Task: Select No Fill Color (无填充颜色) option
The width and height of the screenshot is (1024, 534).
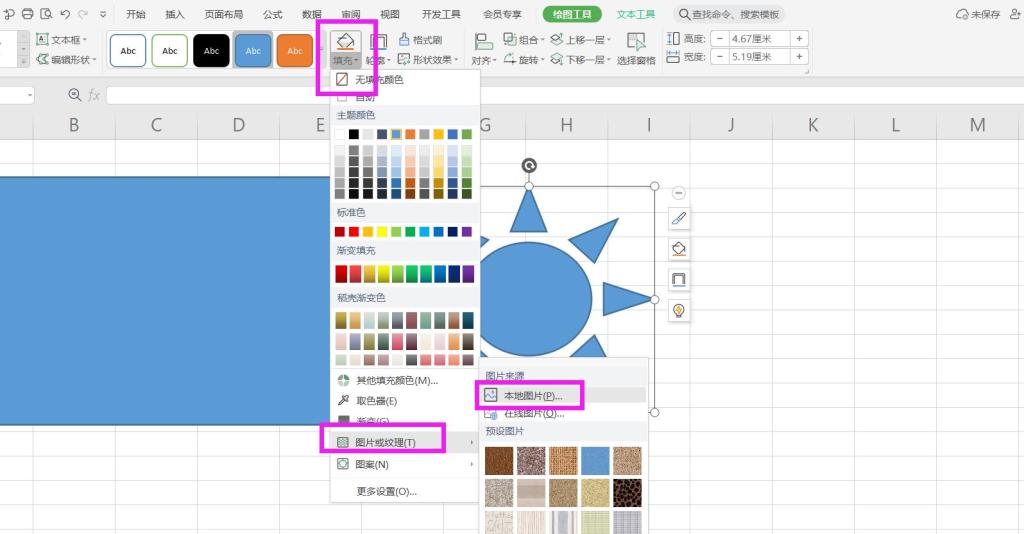Action: 379,79
